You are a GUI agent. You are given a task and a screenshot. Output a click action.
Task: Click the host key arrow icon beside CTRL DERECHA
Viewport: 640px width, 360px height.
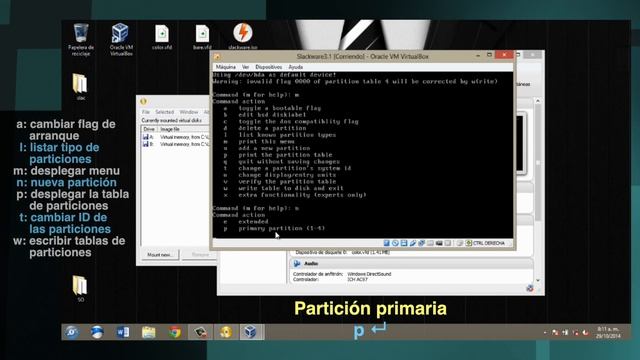pos(469,243)
